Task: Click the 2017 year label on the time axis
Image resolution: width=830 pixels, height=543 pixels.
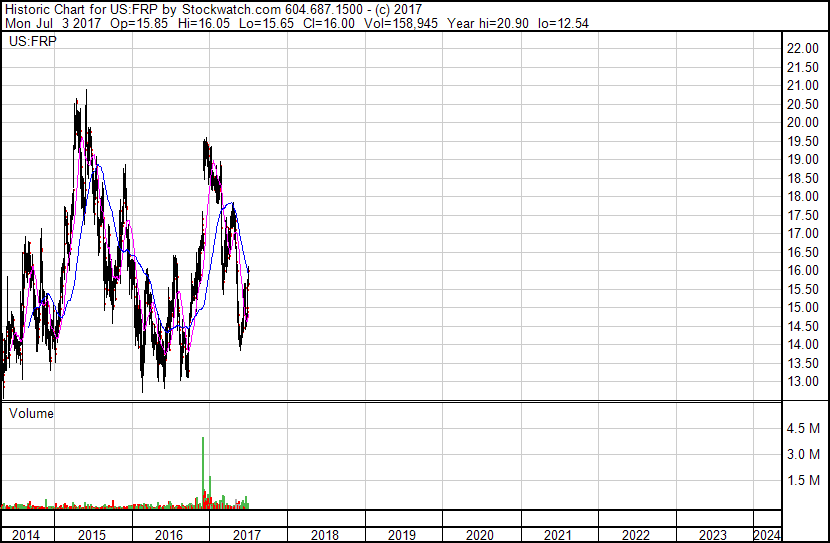Action: [247, 535]
